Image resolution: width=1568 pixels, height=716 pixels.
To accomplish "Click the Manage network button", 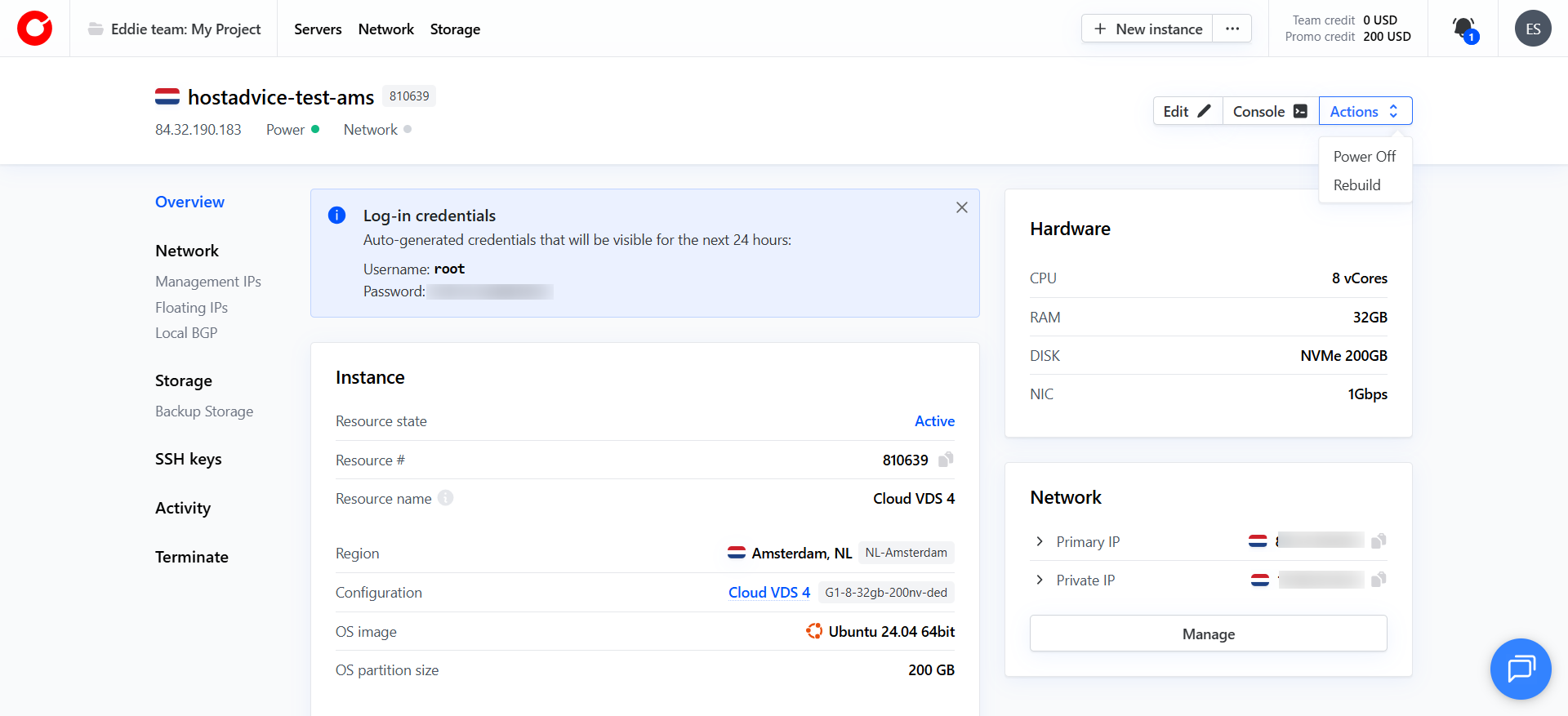I will (1208, 634).
